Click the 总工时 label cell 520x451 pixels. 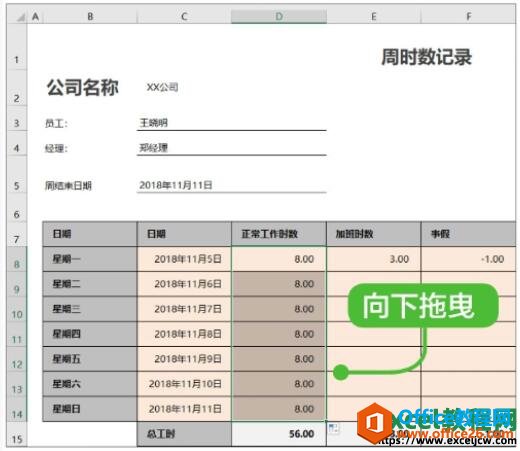[x=184, y=434]
